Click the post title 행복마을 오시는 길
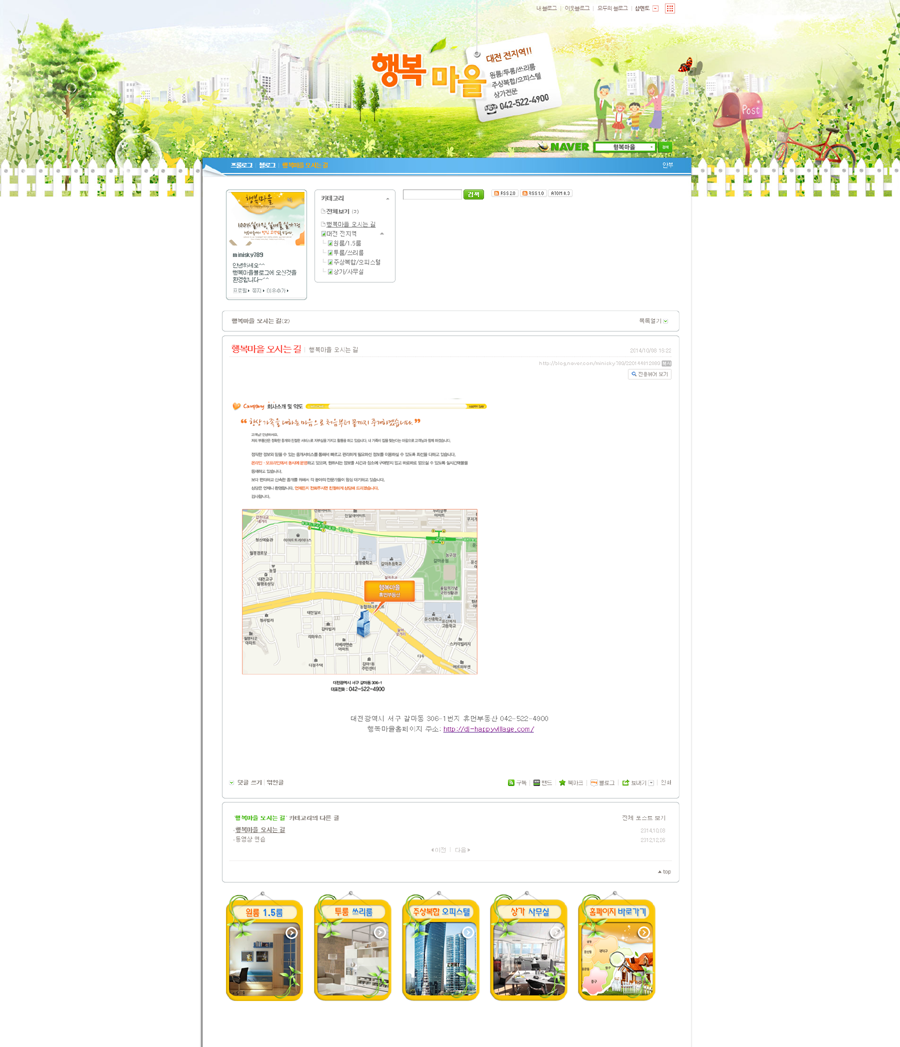 click(266, 349)
